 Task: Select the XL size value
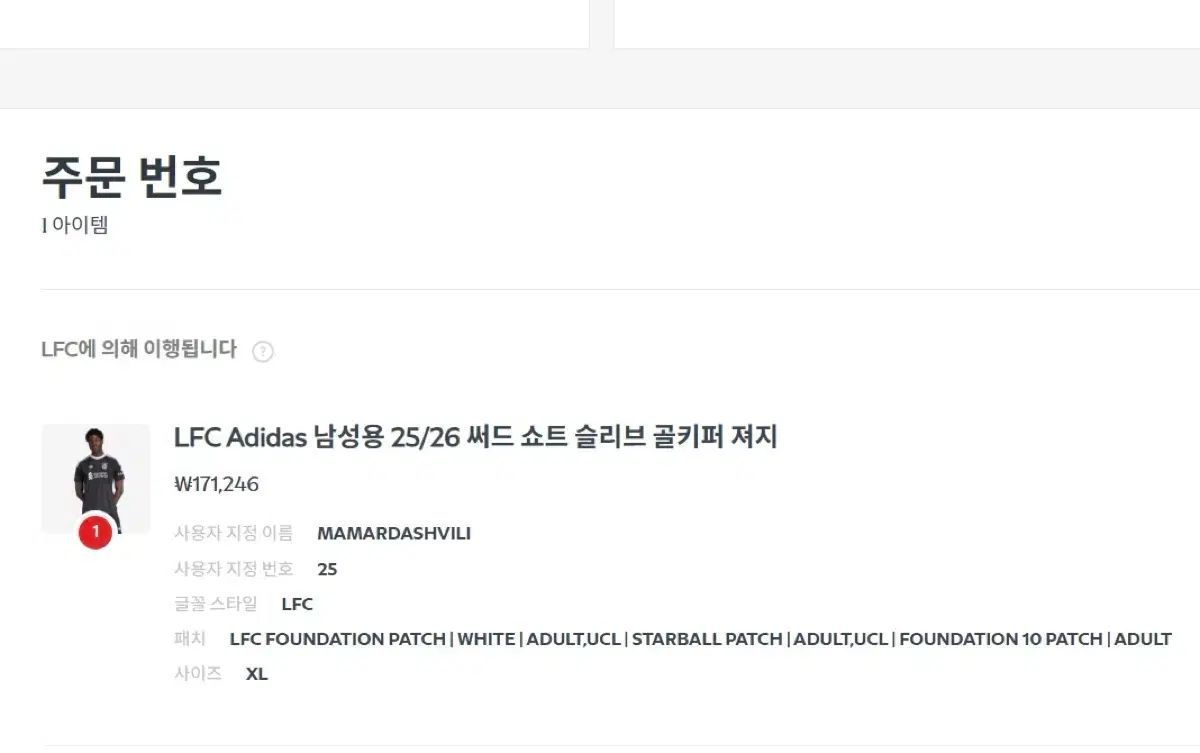[257, 674]
